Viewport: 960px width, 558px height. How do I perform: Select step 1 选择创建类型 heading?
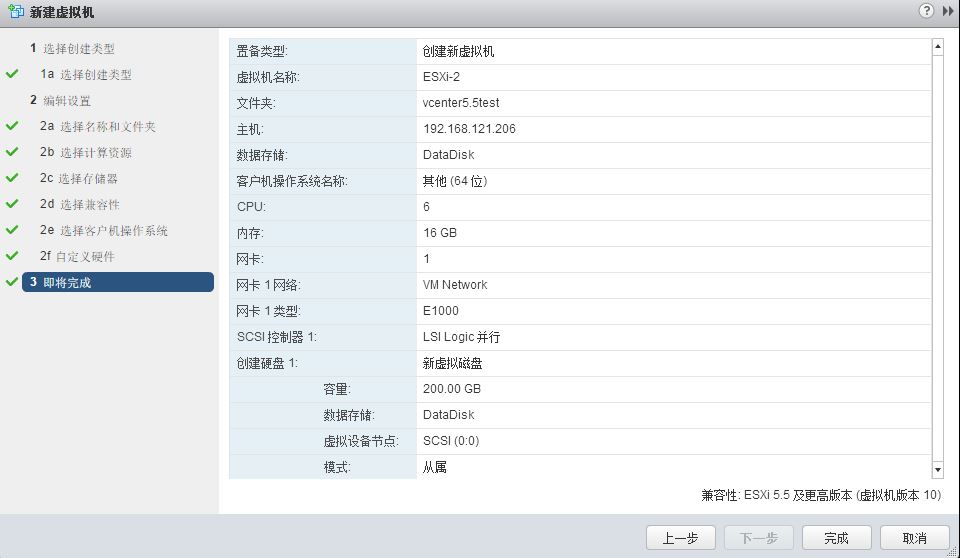click(x=72, y=48)
